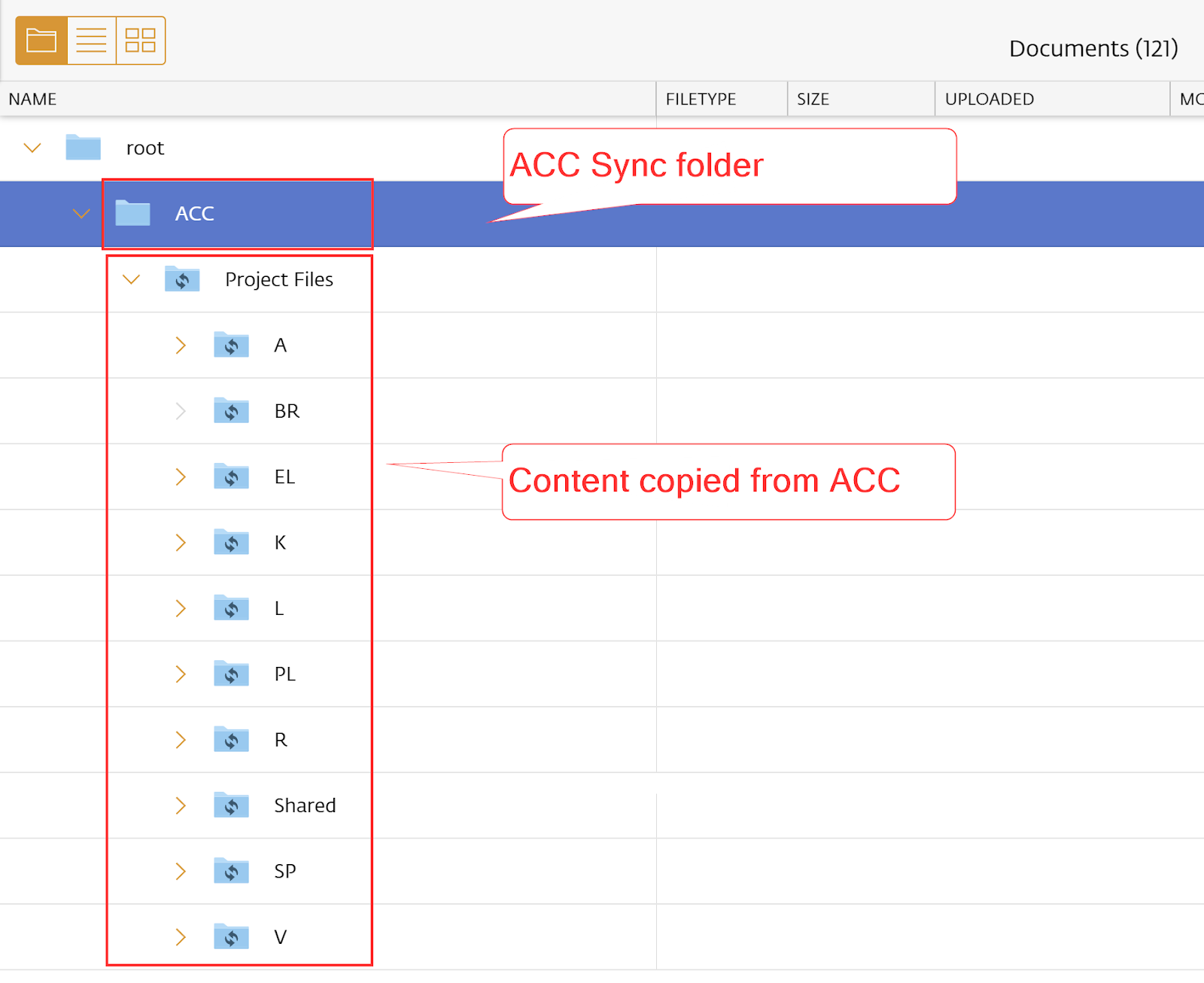Click the ACC folder icon

pyautogui.click(x=132, y=214)
